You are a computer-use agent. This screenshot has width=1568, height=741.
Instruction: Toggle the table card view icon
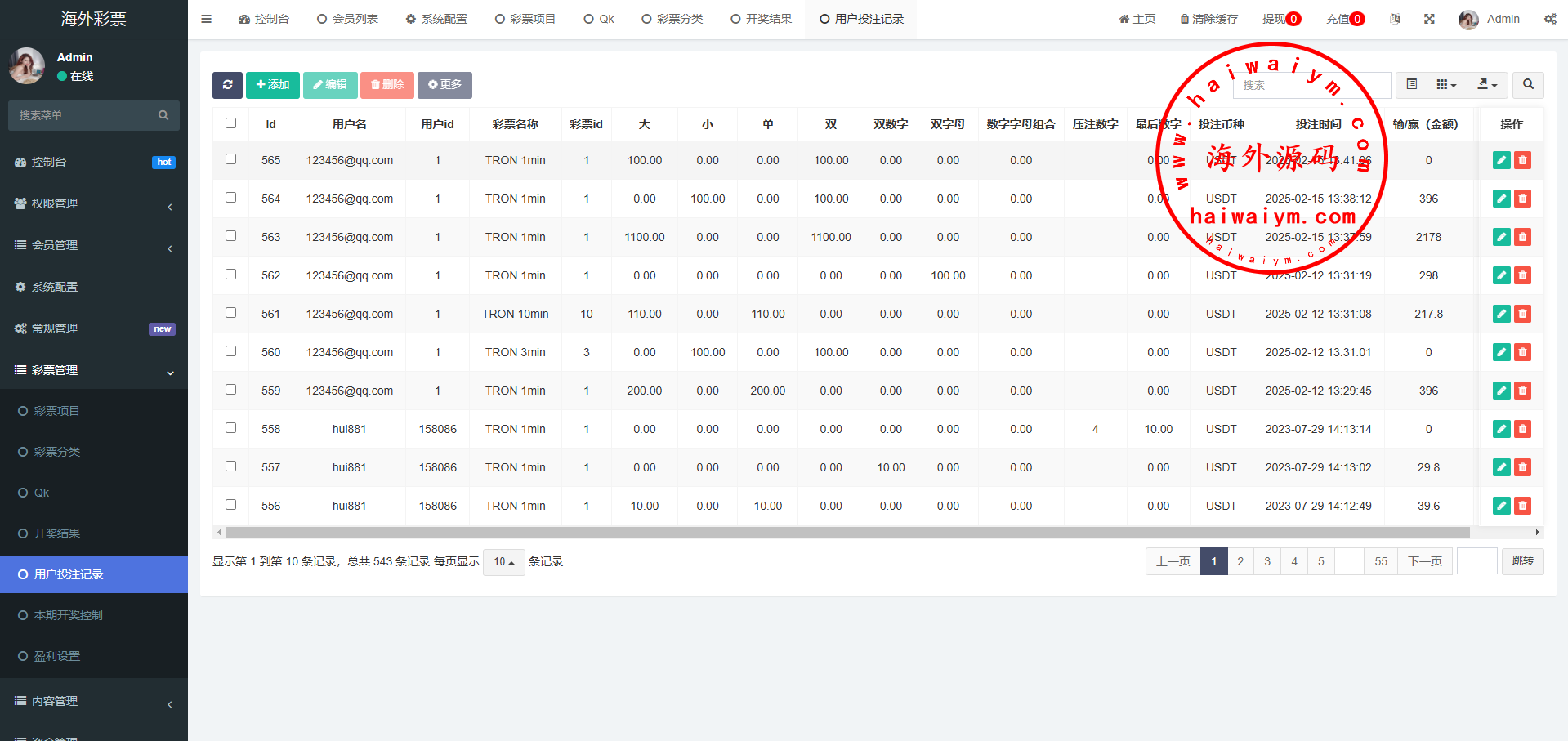[x=1411, y=85]
